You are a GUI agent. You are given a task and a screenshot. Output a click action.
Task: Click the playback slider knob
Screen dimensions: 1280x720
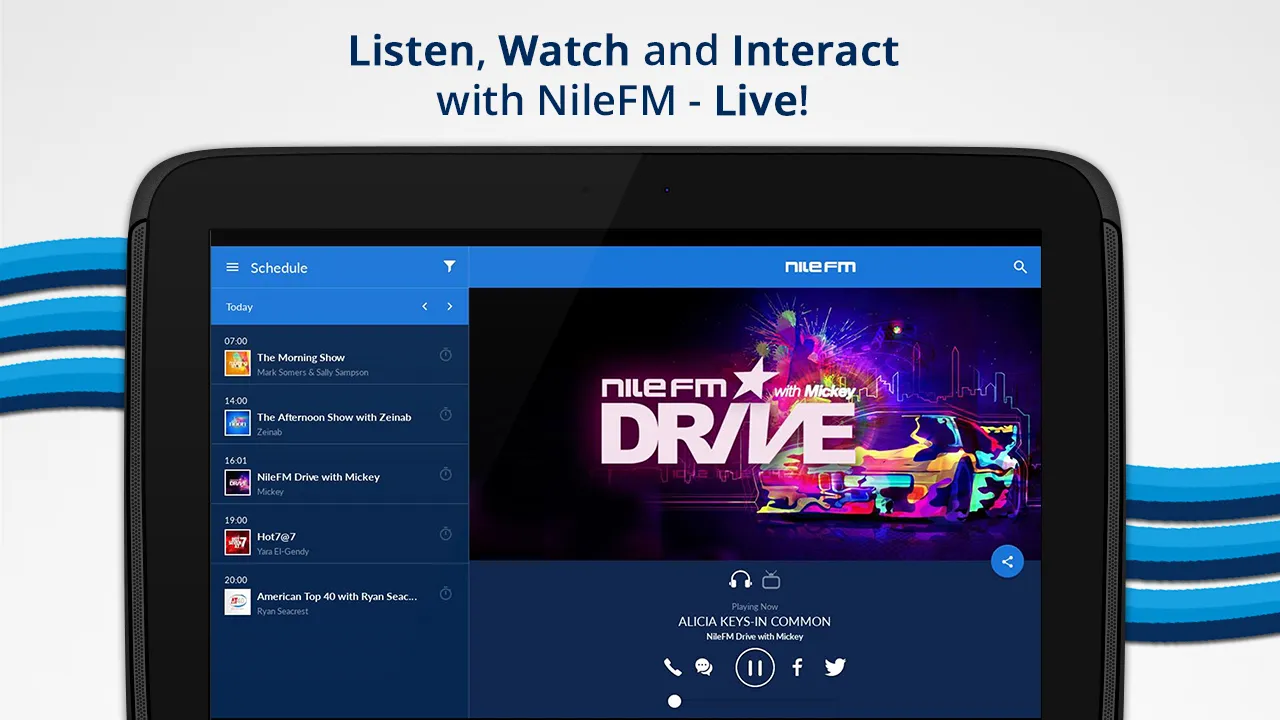674,701
